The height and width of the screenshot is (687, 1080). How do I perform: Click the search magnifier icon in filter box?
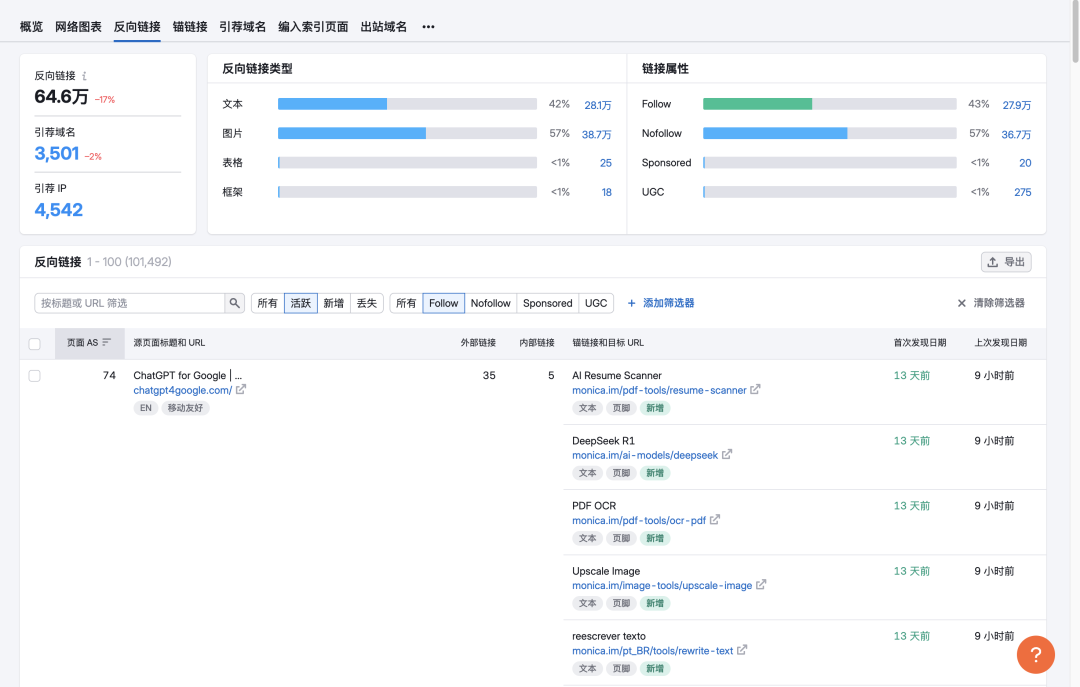[x=234, y=303]
